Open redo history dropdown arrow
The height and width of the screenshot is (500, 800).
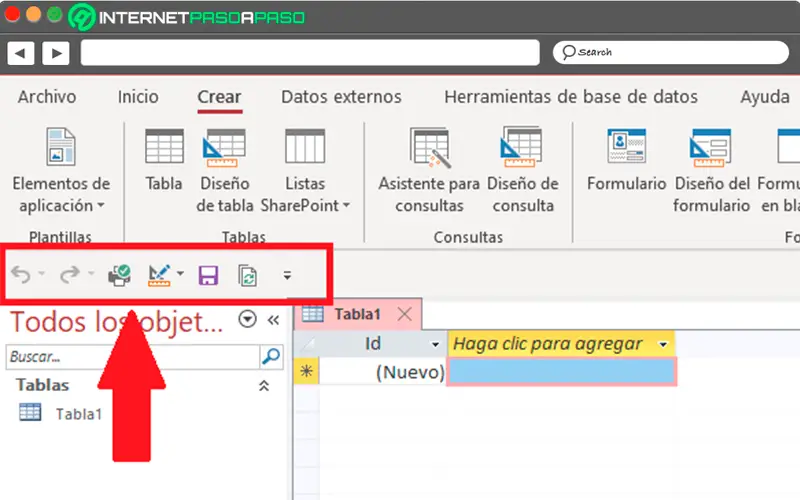coord(91,274)
